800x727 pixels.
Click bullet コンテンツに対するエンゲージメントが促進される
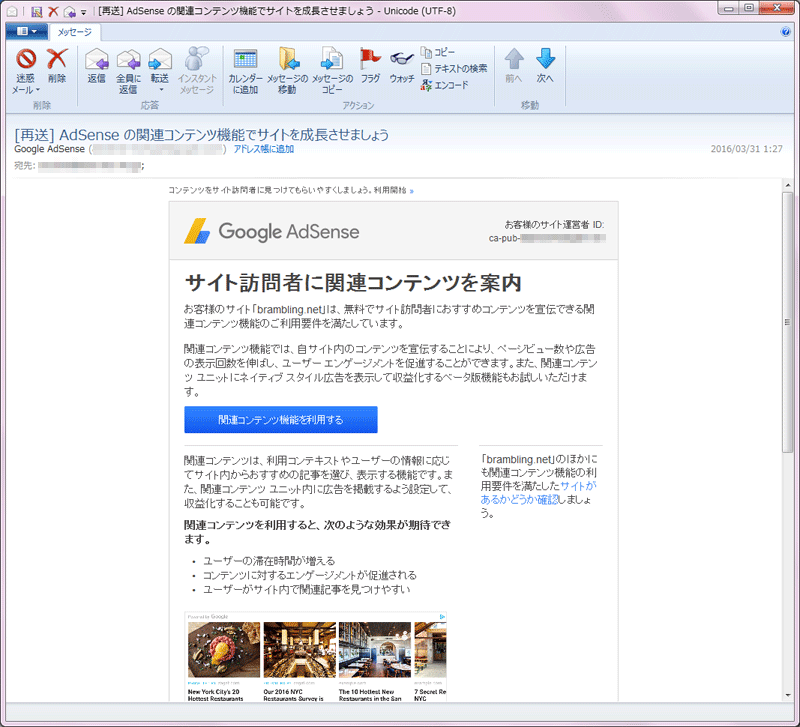[310, 575]
